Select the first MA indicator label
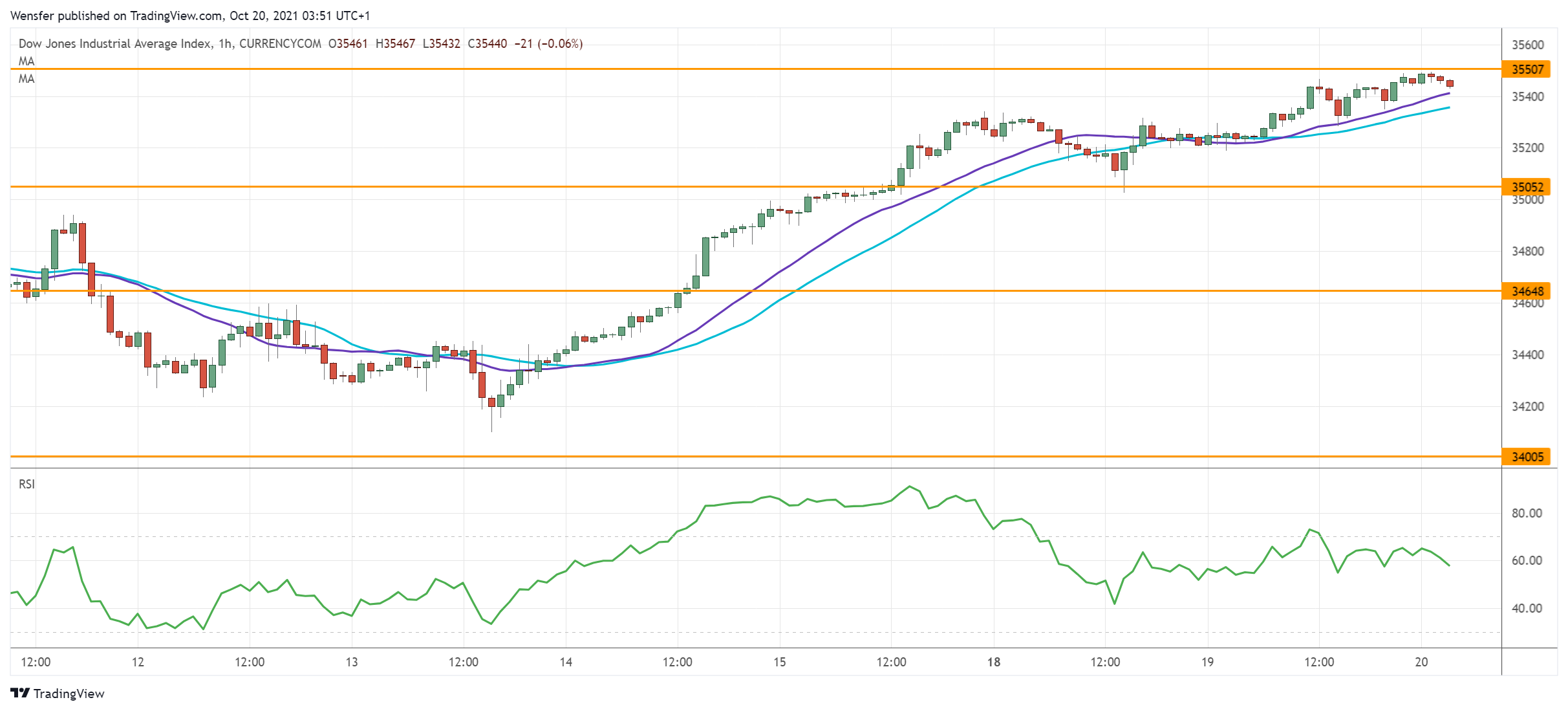This screenshot has width=1568, height=711. pyautogui.click(x=27, y=61)
